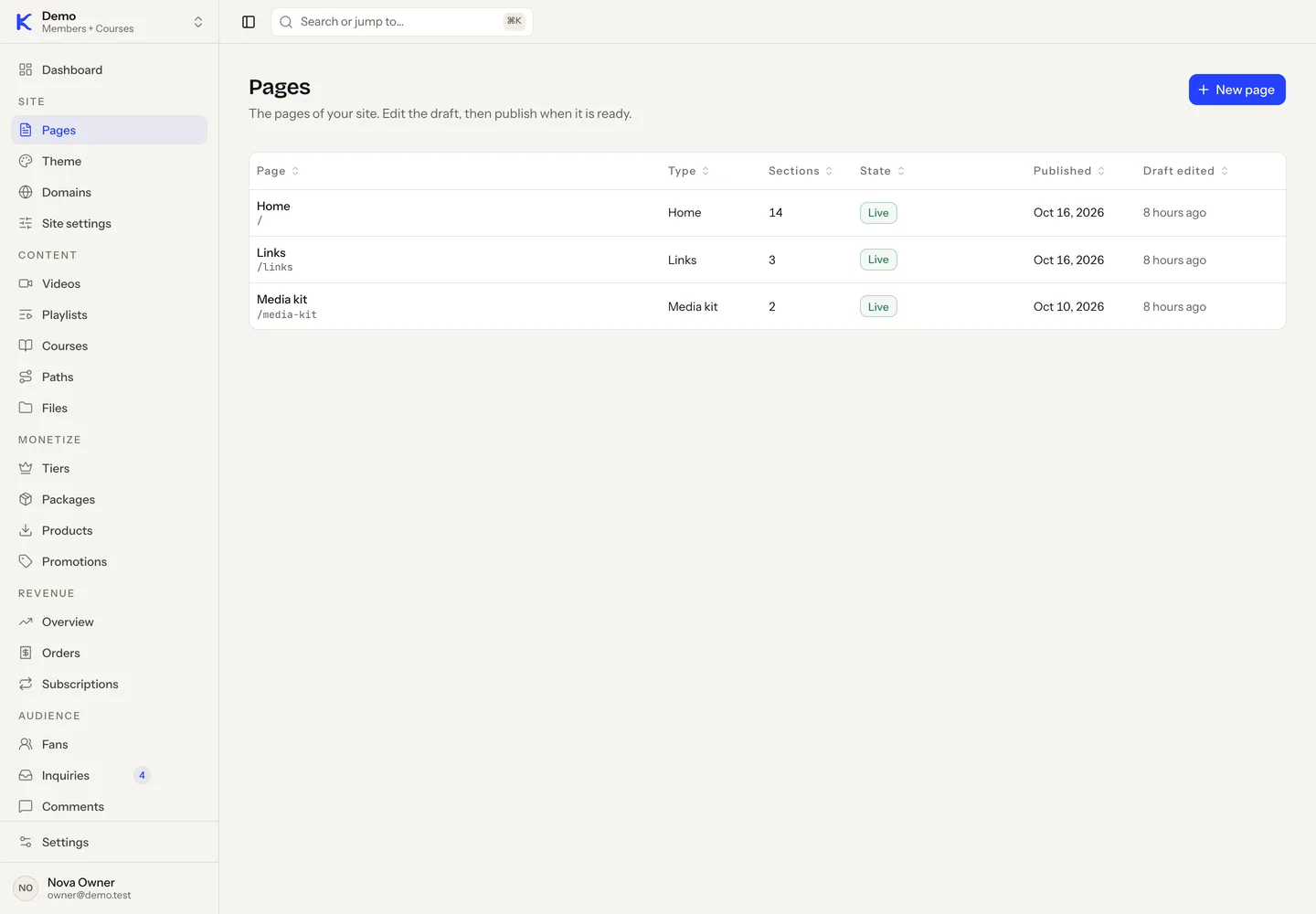Open the Dashboard icon in sidebar
This screenshot has height=914, width=1316.
pyautogui.click(x=26, y=69)
